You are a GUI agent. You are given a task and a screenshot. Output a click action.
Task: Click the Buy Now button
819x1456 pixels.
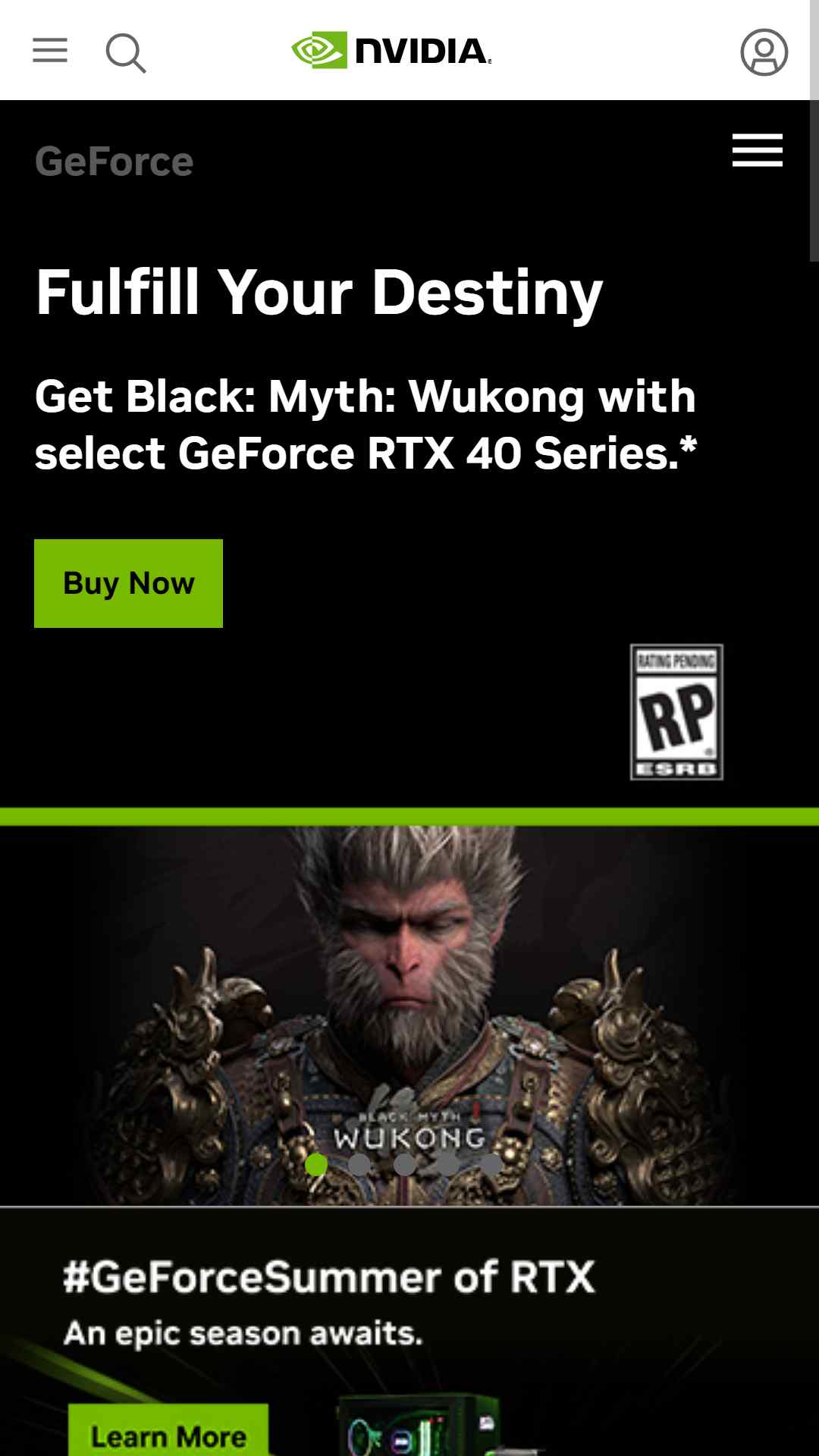(x=128, y=583)
